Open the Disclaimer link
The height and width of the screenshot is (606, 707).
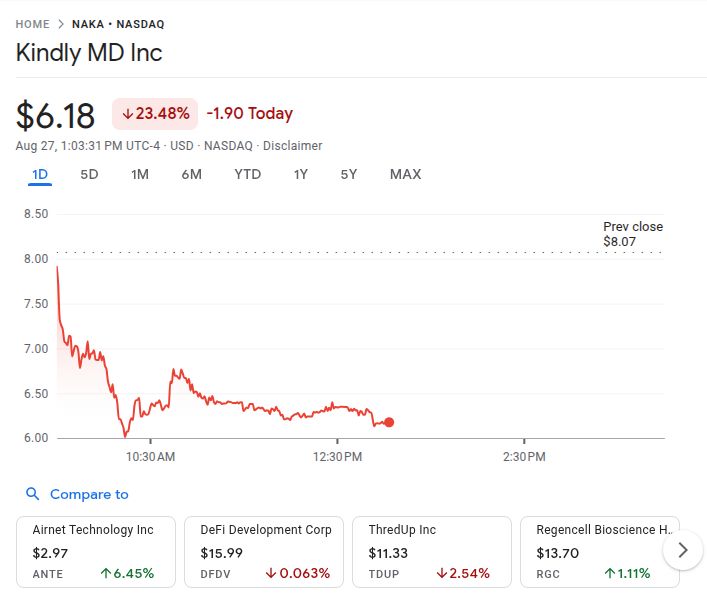point(293,146)
